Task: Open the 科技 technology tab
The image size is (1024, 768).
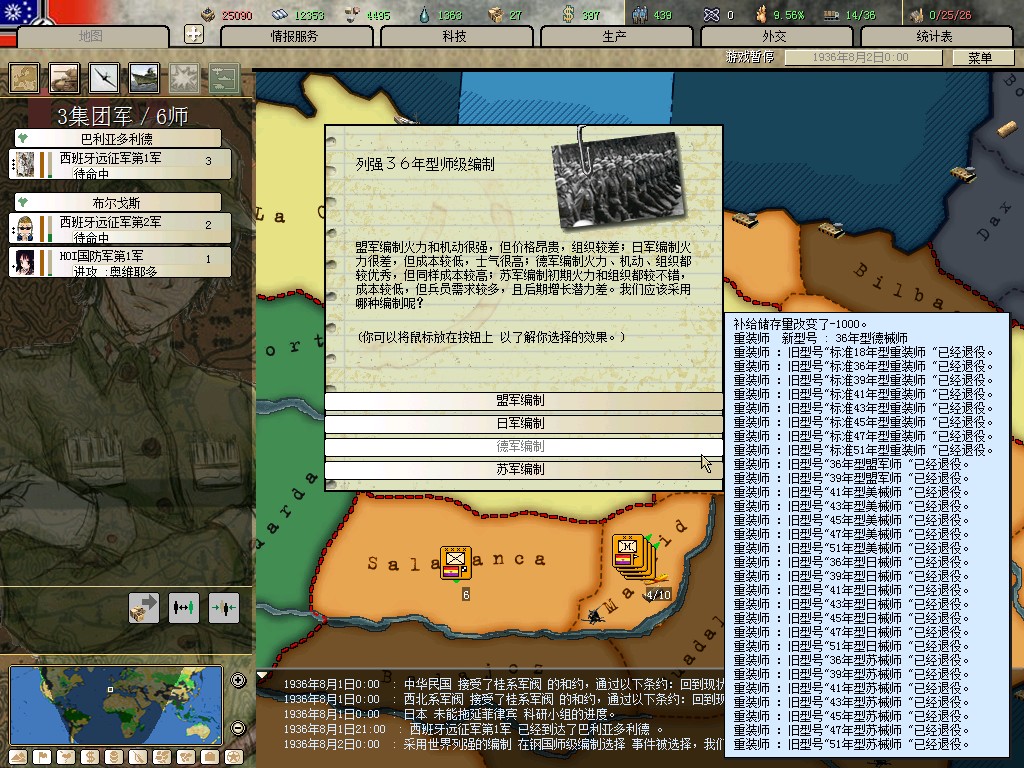Action: click(454, 36)
